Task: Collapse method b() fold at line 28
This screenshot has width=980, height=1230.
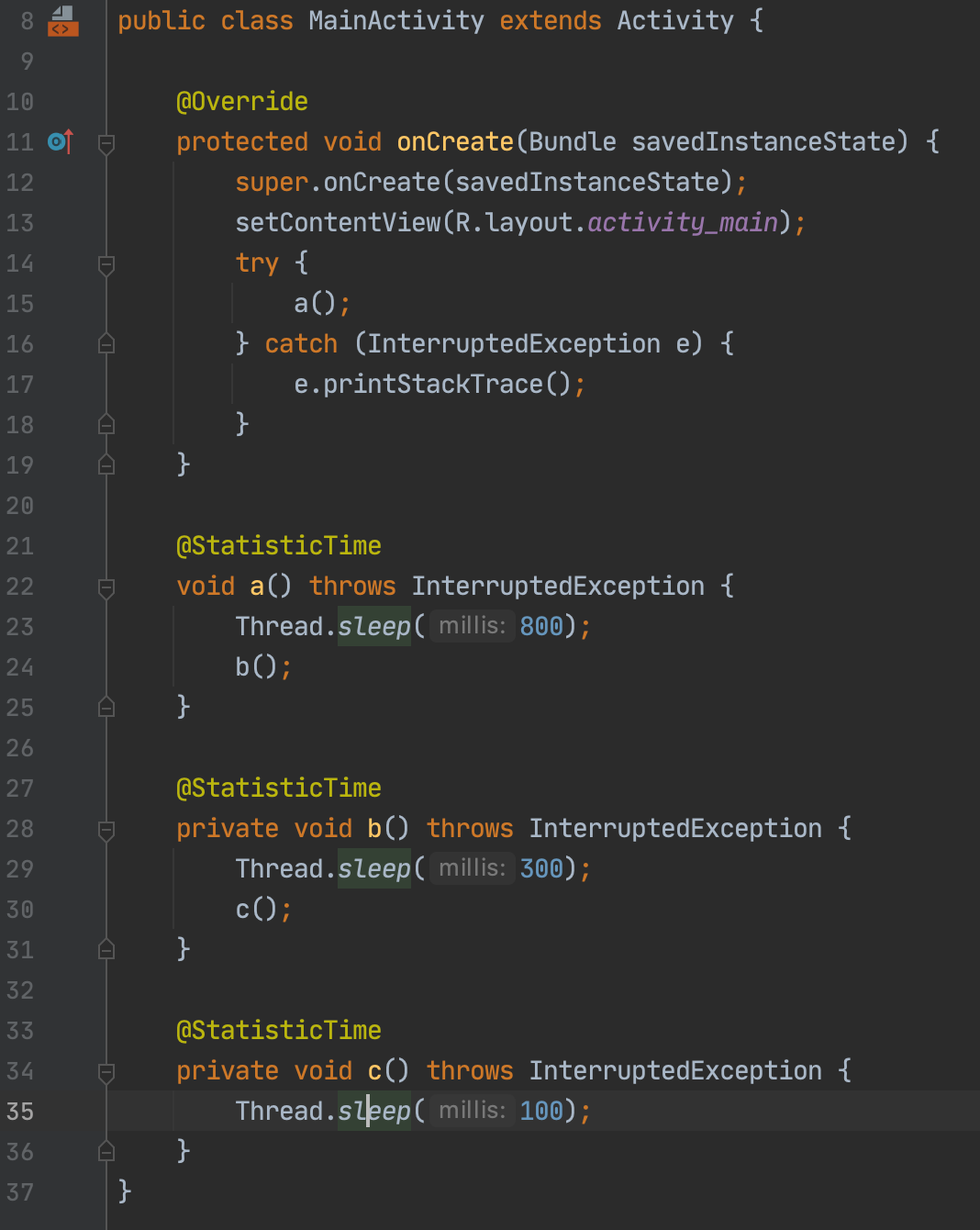Action: click(106, 830)
